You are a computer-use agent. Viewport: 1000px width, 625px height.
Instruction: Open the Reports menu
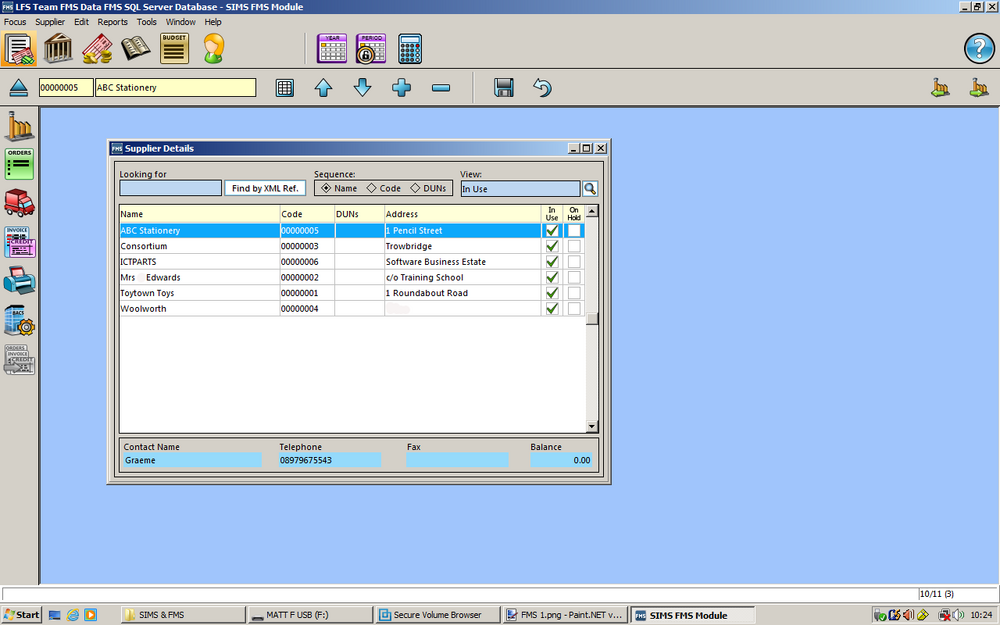point(112,22)
